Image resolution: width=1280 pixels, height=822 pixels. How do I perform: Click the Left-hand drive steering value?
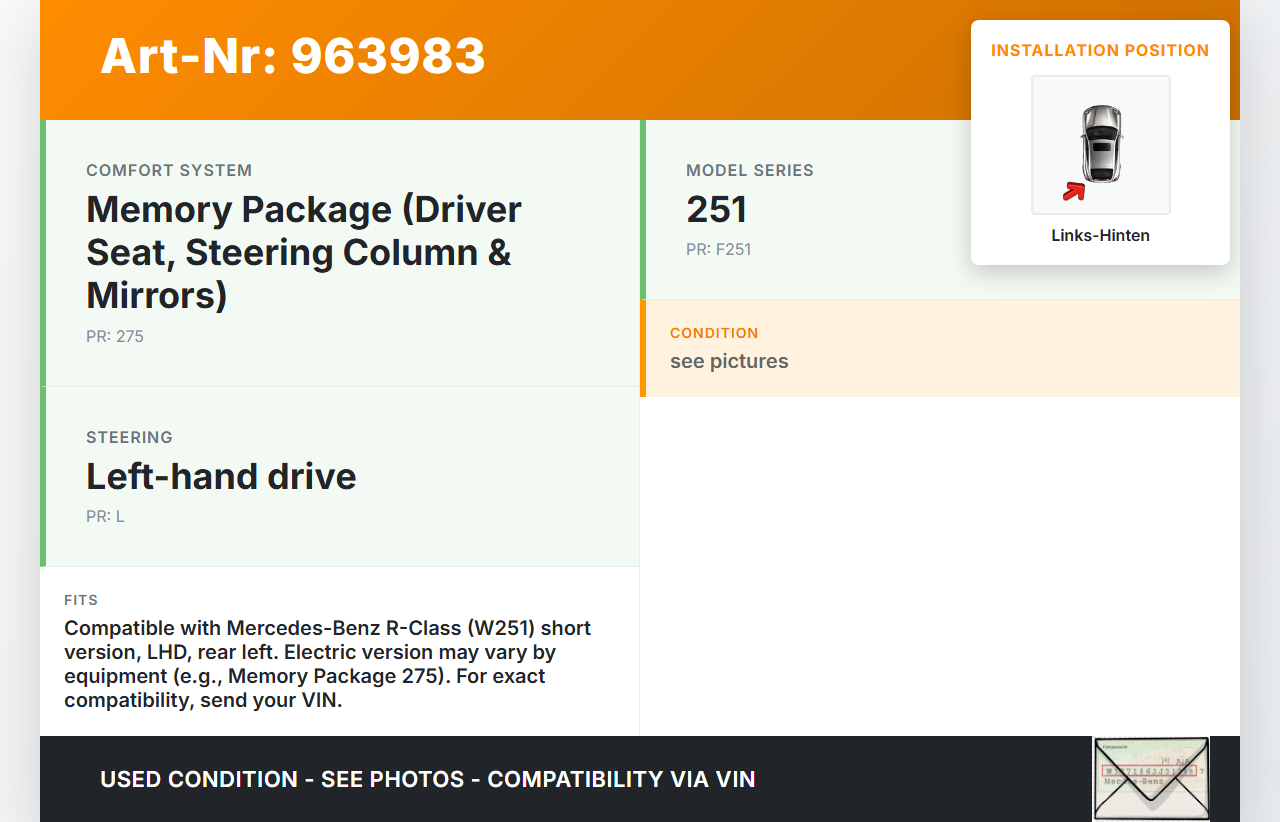[x=221, y=476]
